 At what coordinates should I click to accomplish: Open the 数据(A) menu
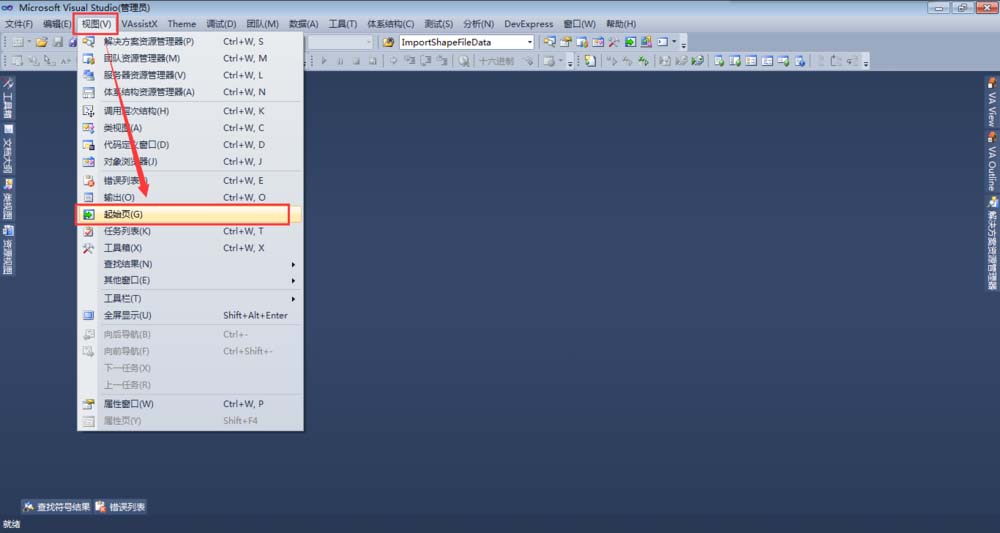pos(303,24)
